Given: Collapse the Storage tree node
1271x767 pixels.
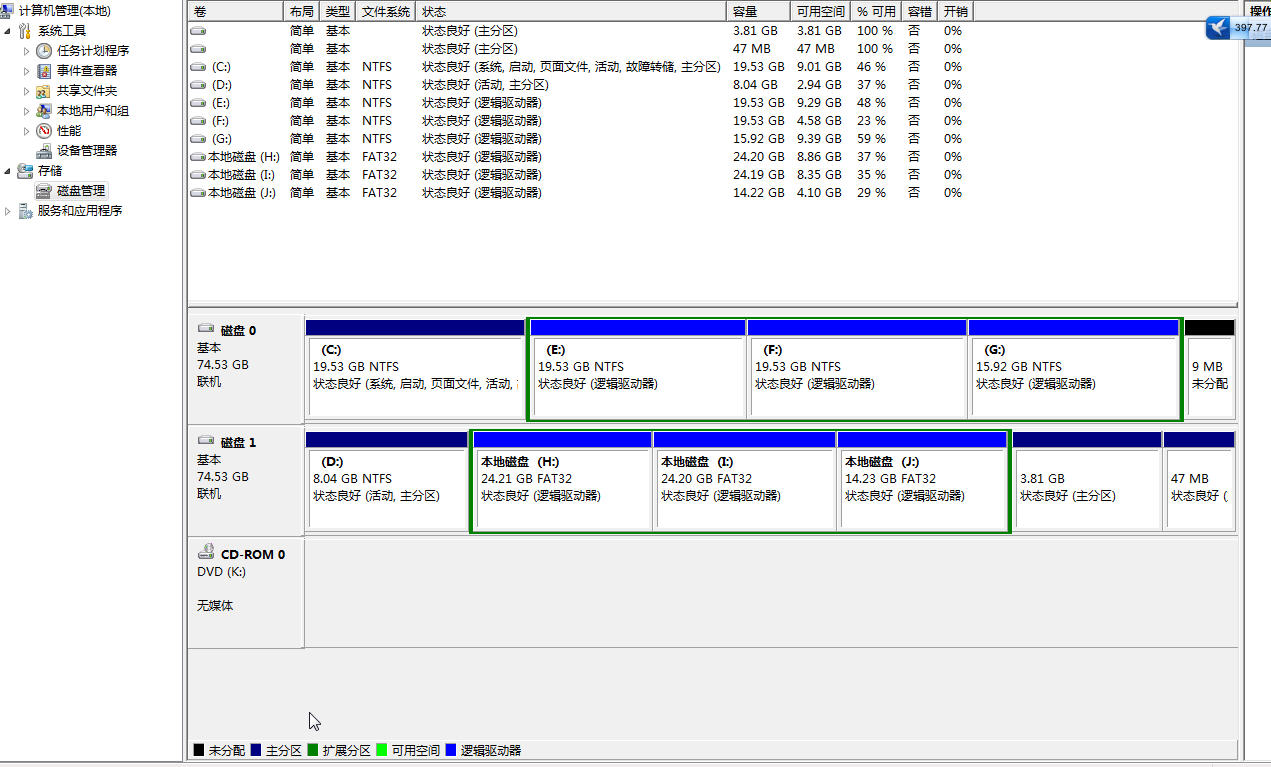Looking at the screenshot, I should coord(9,171).
